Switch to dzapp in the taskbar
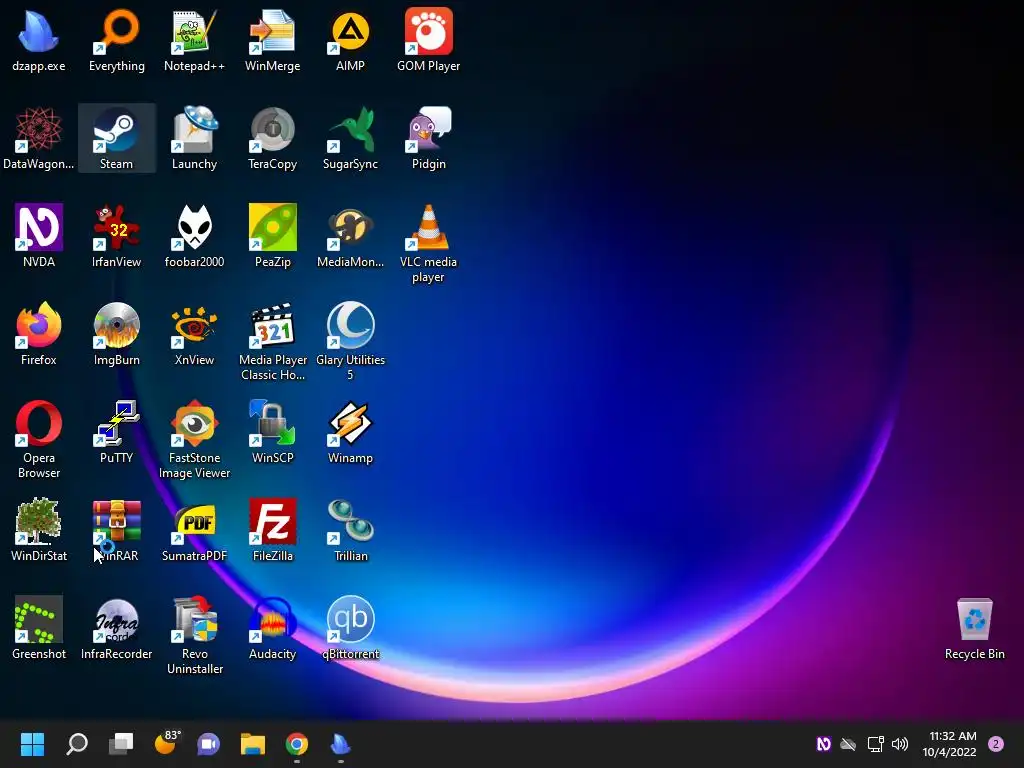Screen dimensions: 1024x768 click(x=340, y=744)
